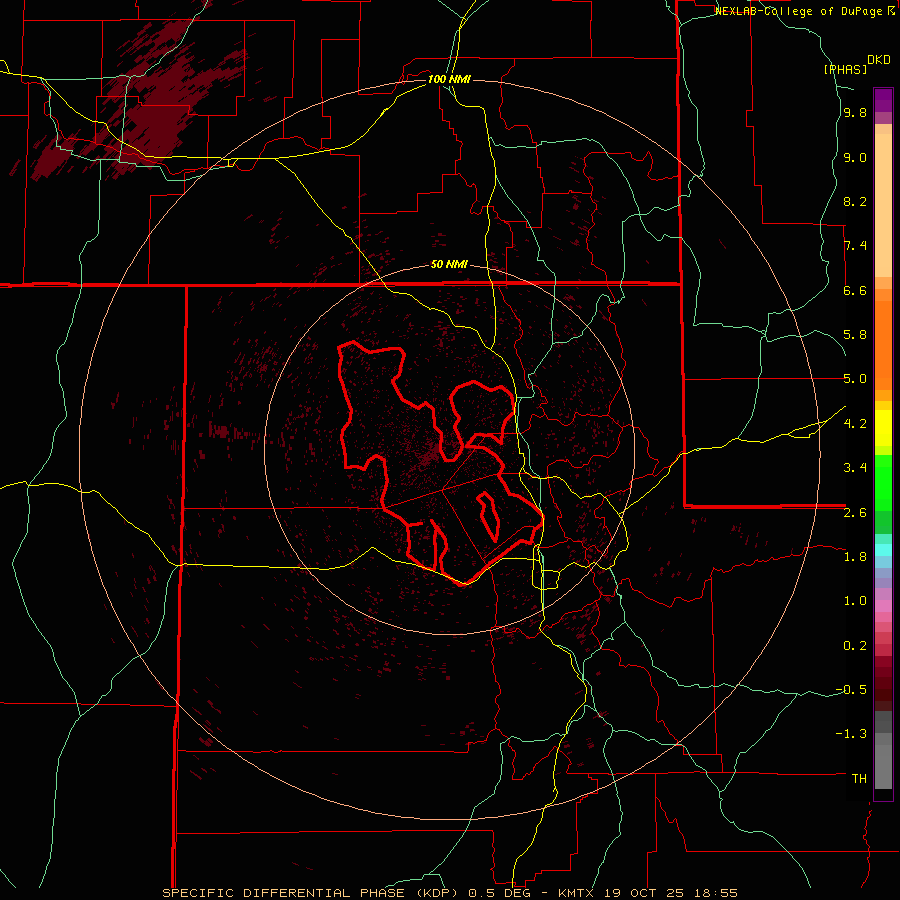The image size is (900, 900).
Task: Click the DKD legend heading
Action: (879, 60)
